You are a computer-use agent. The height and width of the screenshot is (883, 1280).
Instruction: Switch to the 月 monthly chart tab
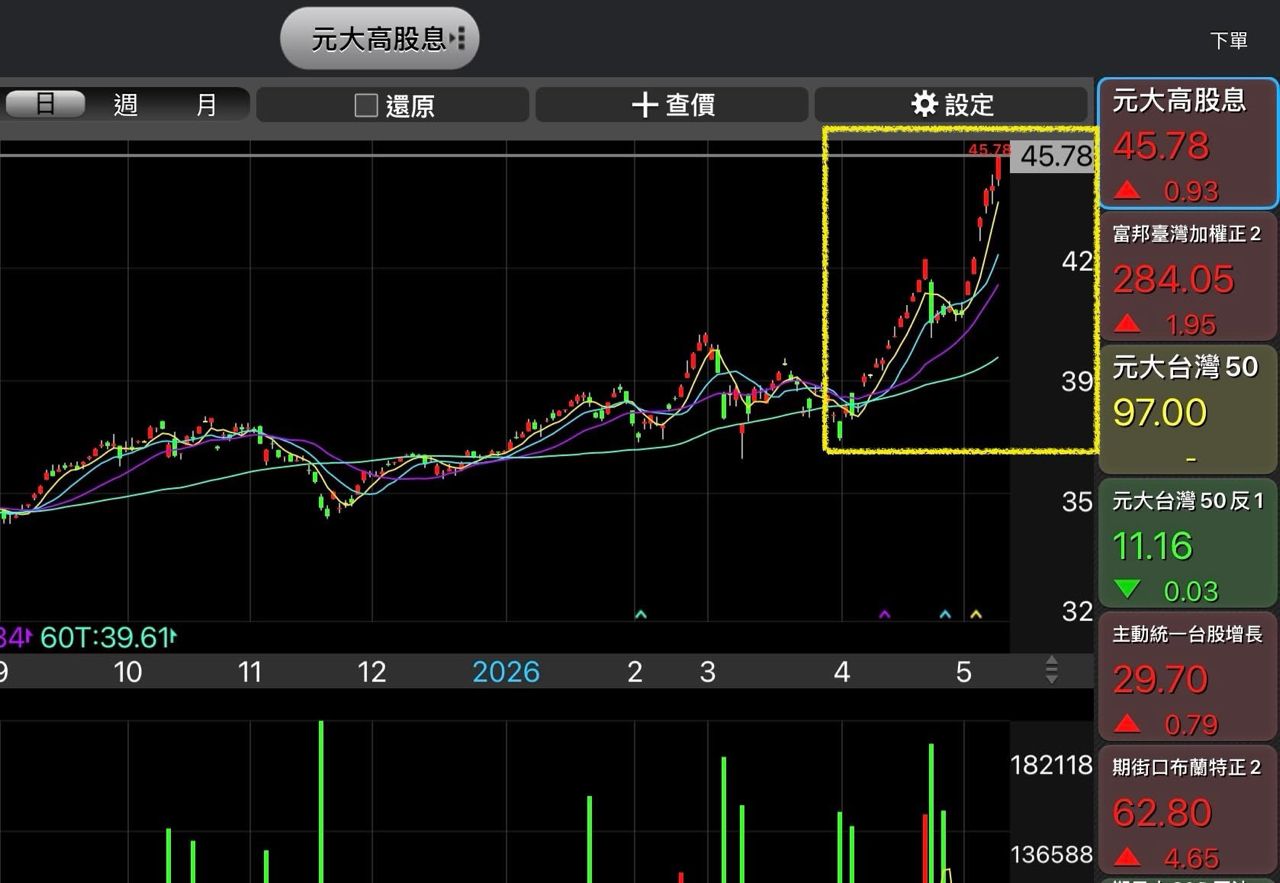(x=207, y=104)
